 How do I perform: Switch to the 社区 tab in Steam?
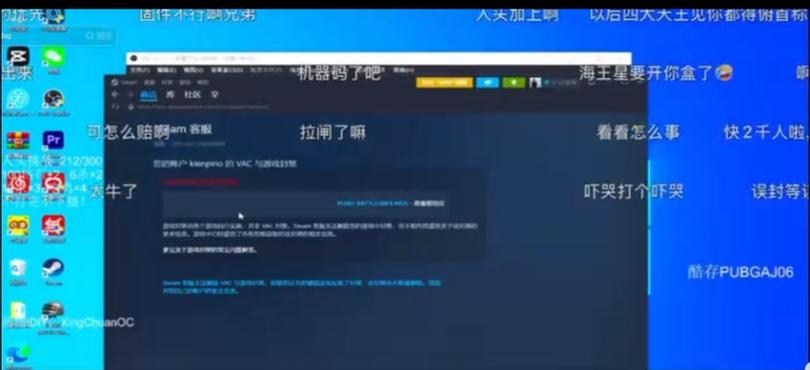[193, 95]
